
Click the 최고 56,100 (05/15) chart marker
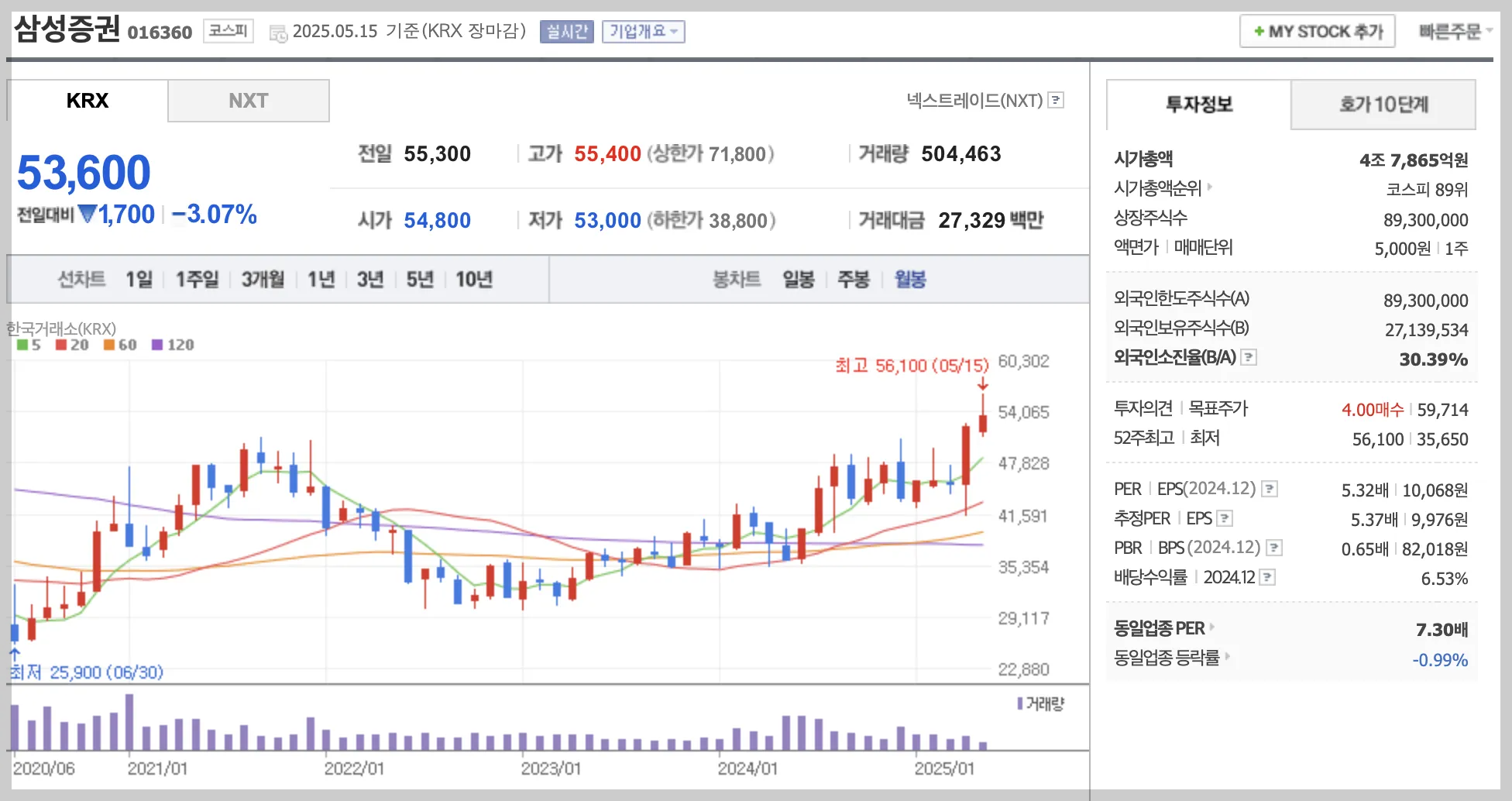(x=912, y=366)
